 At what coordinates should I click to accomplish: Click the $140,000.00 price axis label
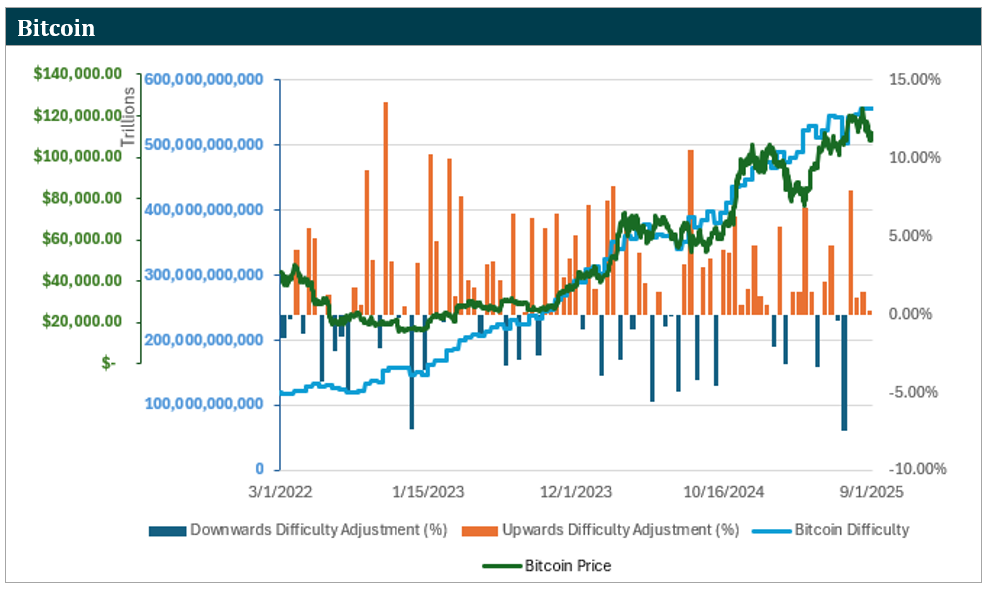click(78, 74)
